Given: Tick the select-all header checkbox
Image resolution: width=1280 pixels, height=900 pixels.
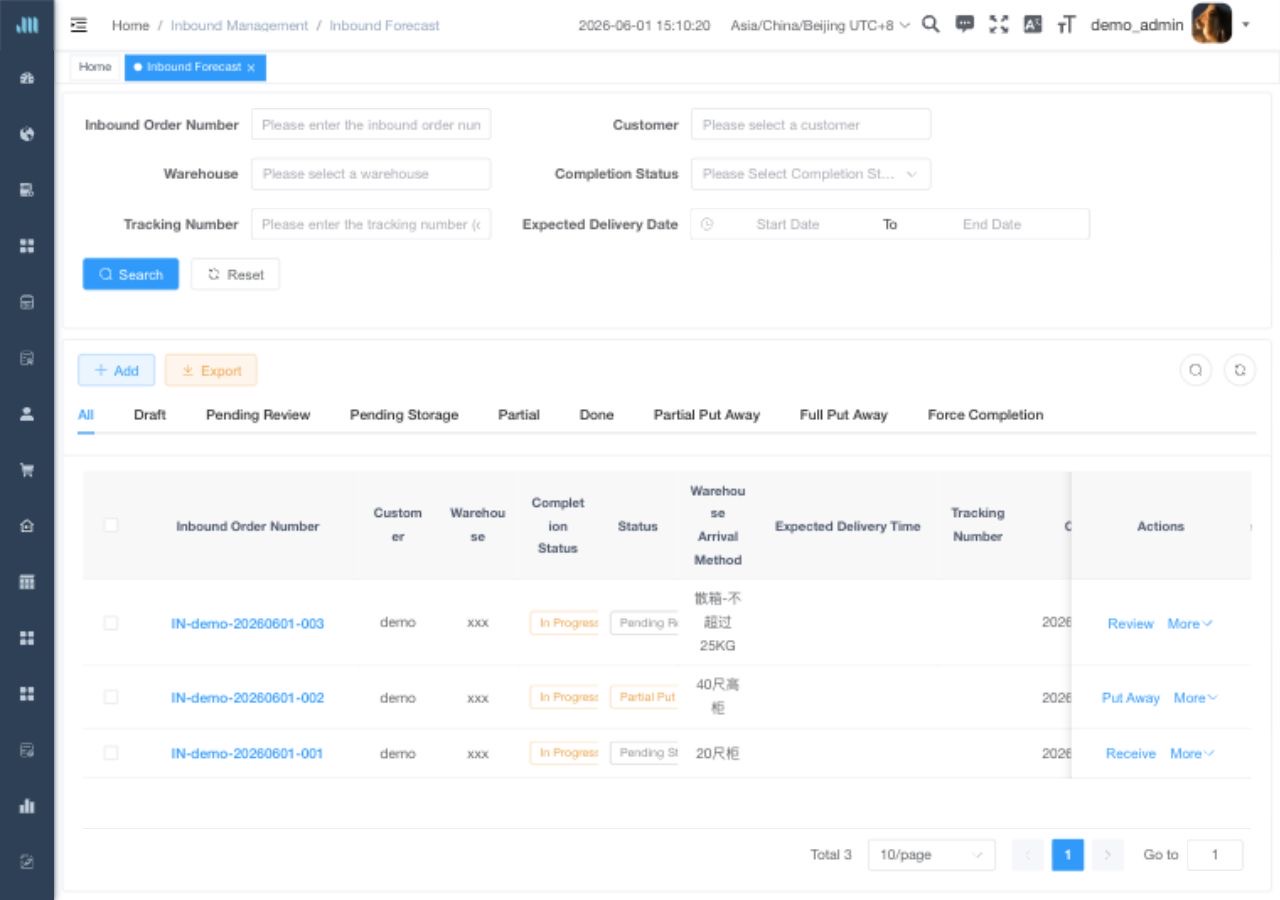Looking at the screenshot, I should click(x=111, y=525).
